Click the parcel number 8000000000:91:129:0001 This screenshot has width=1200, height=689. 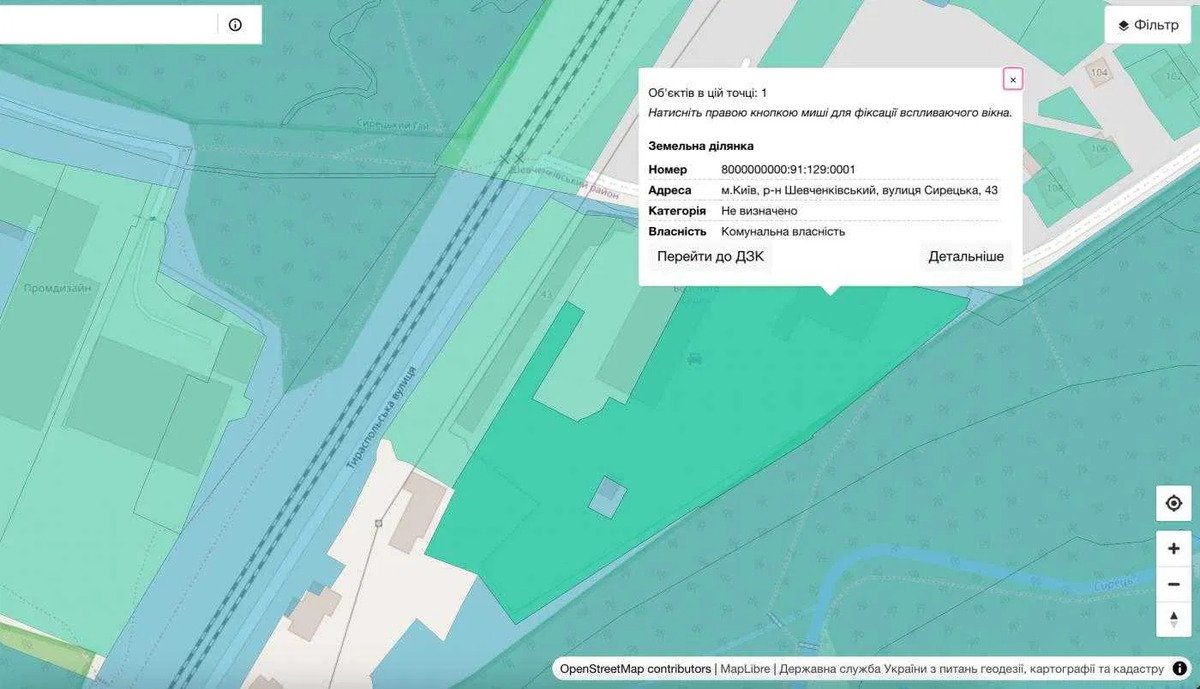click(x=788, y=169)
